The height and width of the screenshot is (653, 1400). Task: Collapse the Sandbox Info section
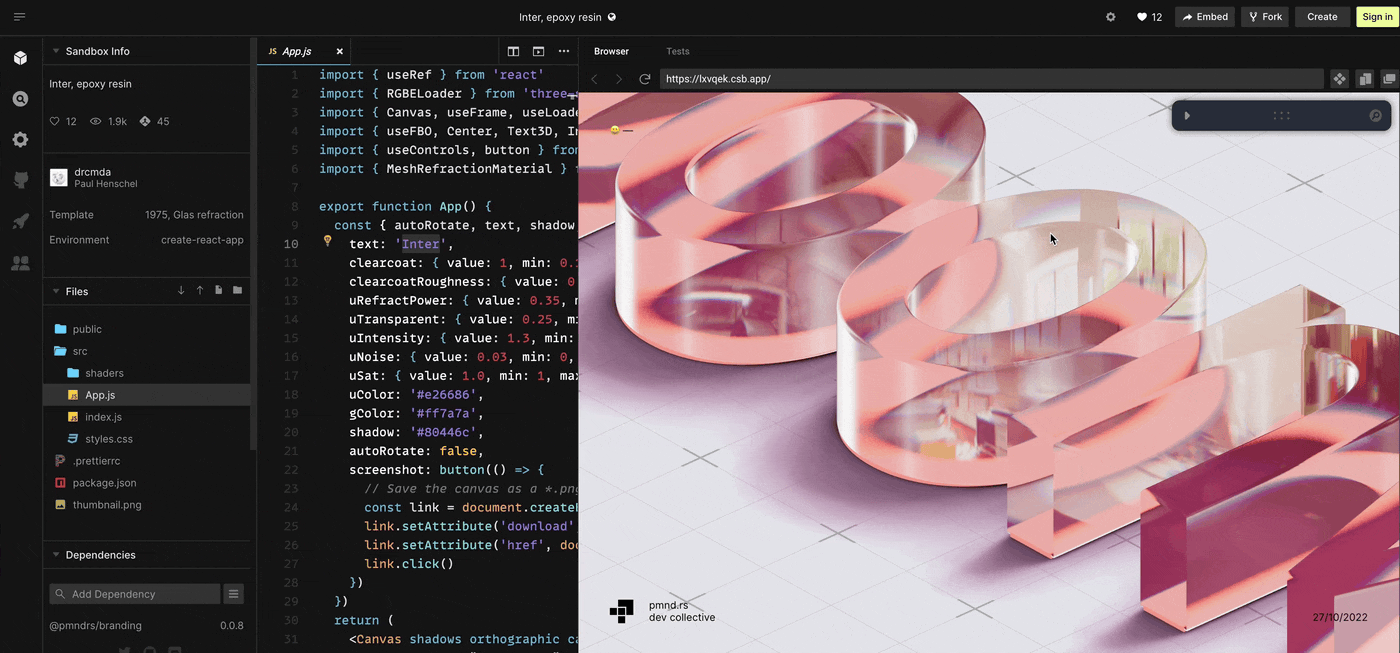coord(56,51)
